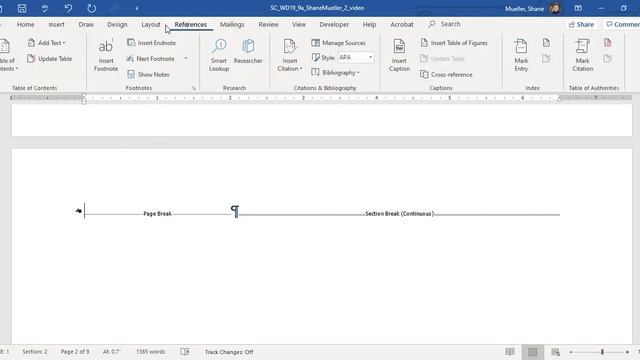Click Track Changes: Off in status bar
Screen dimensions: 640x360
229,352
